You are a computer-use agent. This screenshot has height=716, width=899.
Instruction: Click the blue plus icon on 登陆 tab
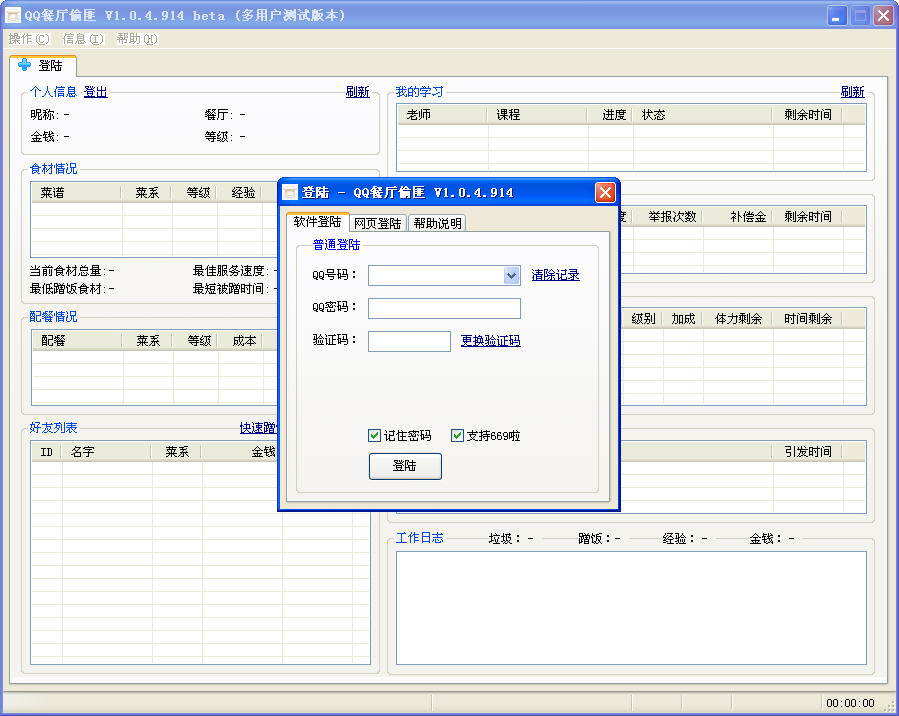[25, 65]
